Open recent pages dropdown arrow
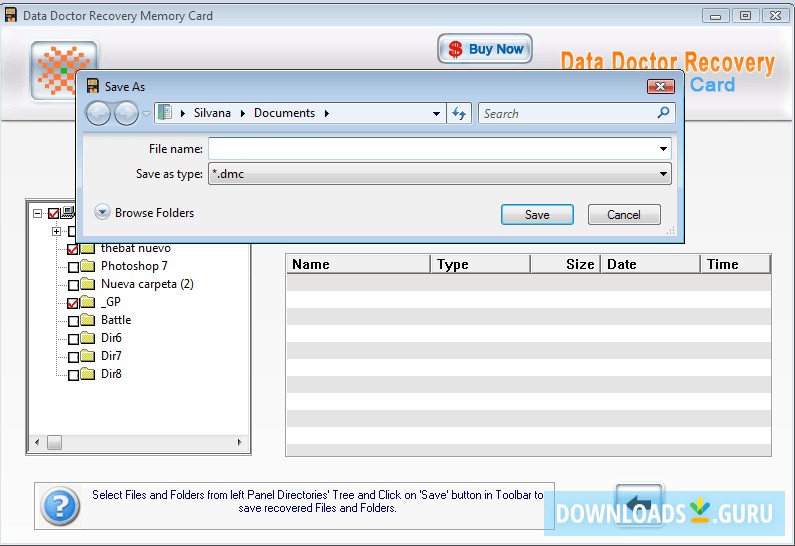 click(x=147, y=114)
